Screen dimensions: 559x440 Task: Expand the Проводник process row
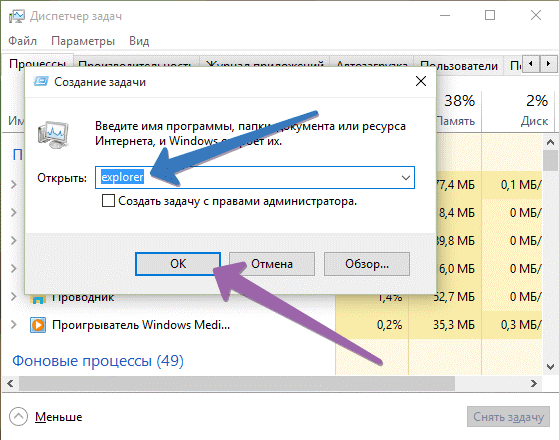14,297
